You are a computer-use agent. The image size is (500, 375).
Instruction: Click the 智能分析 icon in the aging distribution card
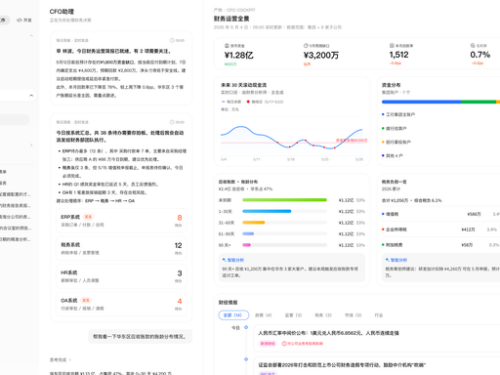224,260
